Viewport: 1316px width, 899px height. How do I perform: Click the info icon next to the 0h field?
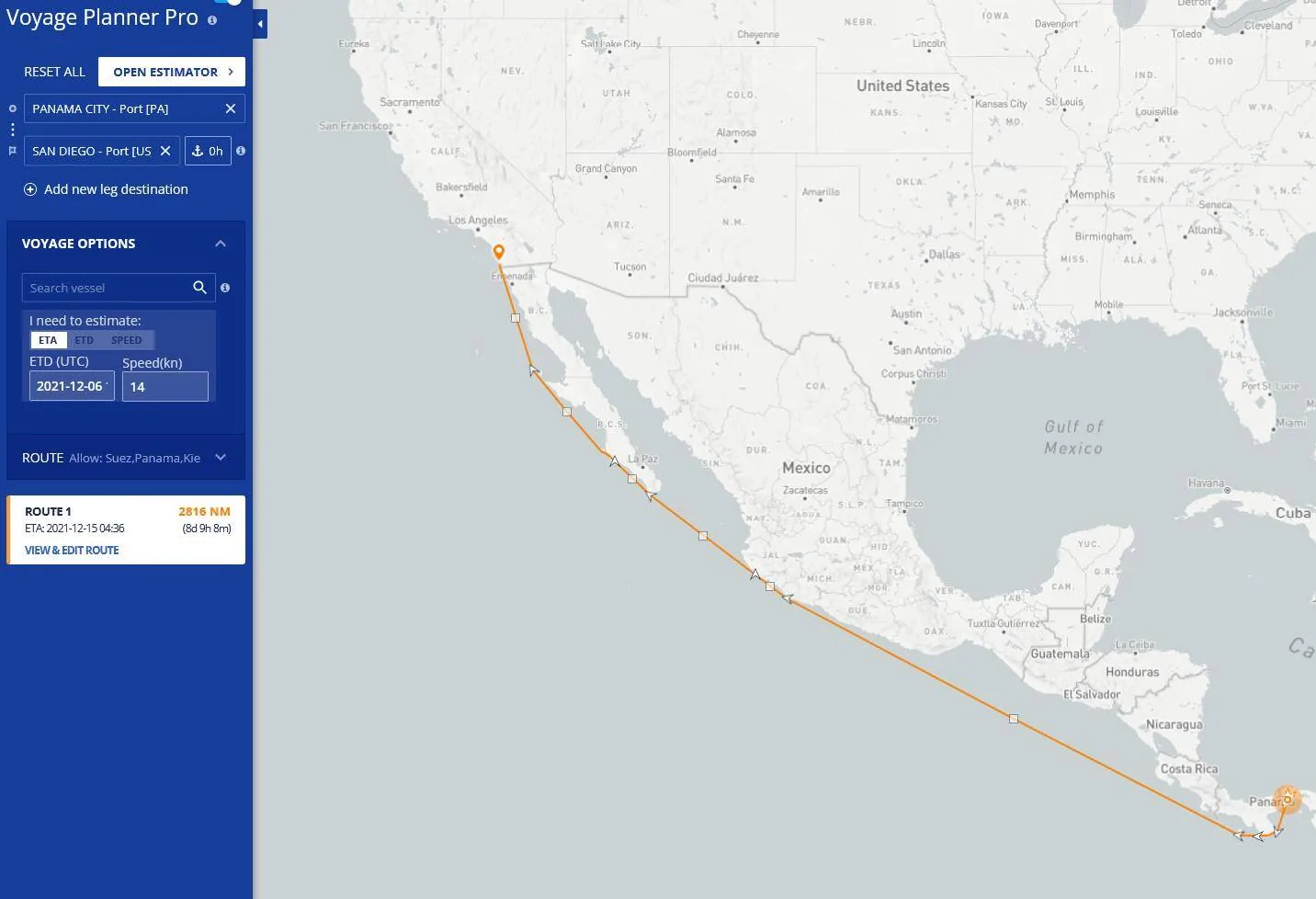coord(241,151)
